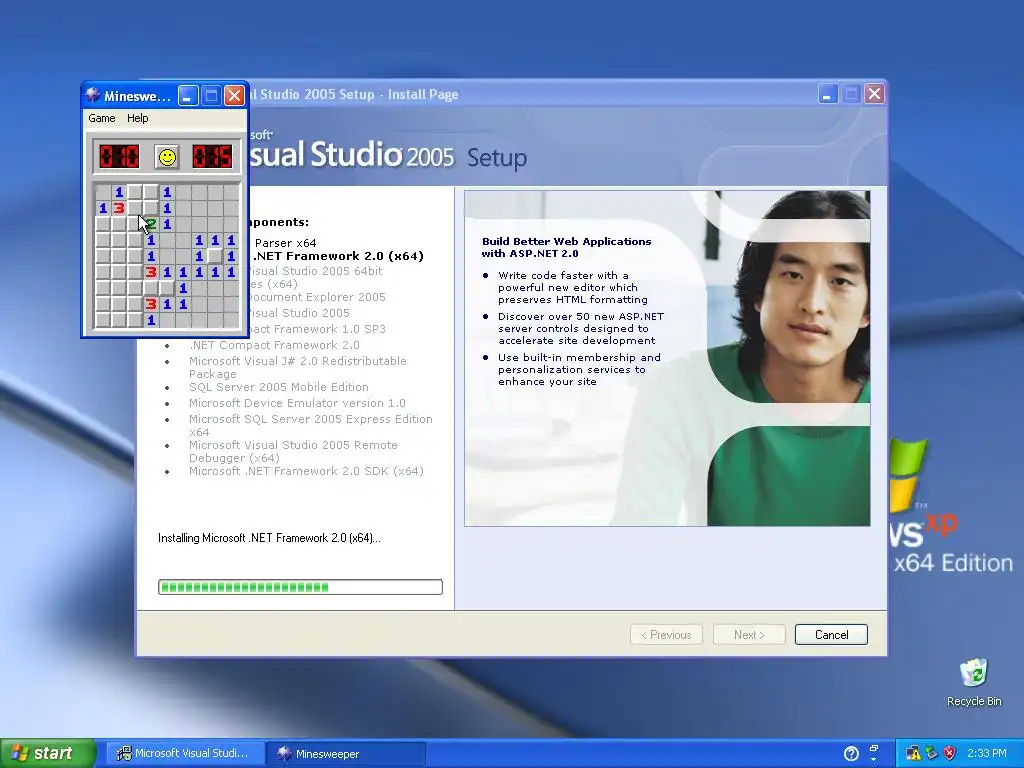Click the language bar restore icon
Image resolution: width=1024 pixels, height=768 pixels.
(874, 748)
